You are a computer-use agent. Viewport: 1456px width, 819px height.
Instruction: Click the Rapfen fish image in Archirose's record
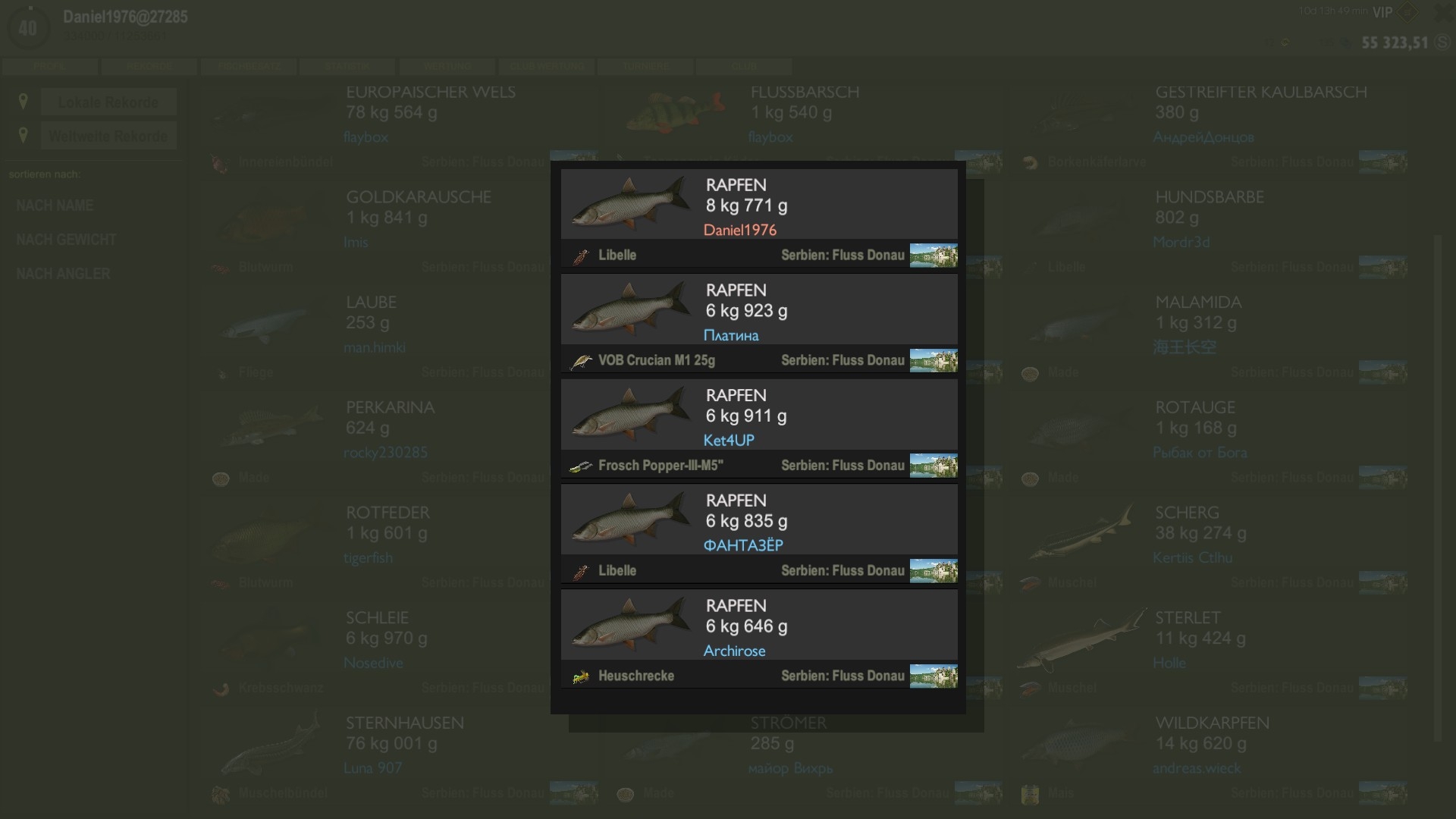coord(629,624)
